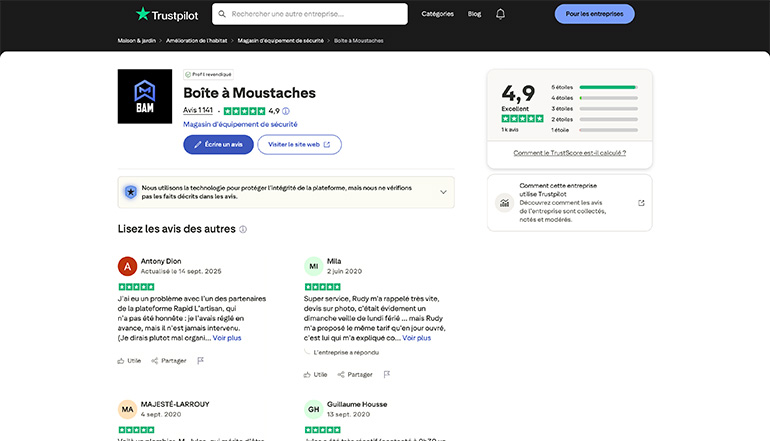Viewport: 770px width, 441px height.
Task: Click the search magnifier icon
Action: point(222,14)
